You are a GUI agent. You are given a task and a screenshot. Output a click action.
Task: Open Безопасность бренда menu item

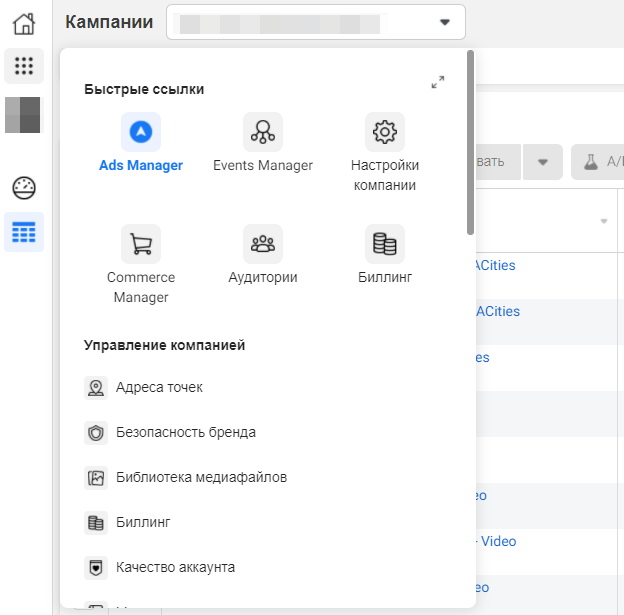point(185,433)
